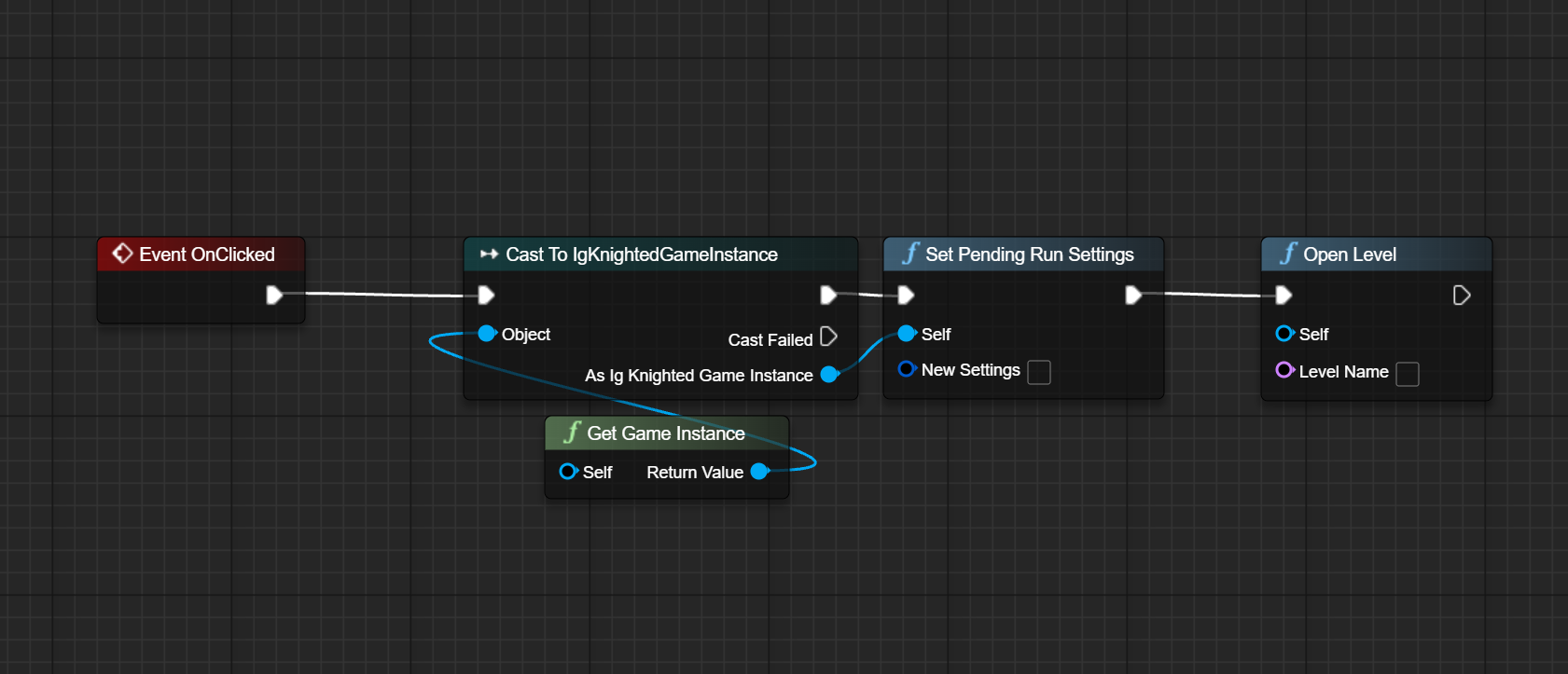Click the Object label on Cast node
Viewport: 1568px width, 674px height.
tap(526, 335)
